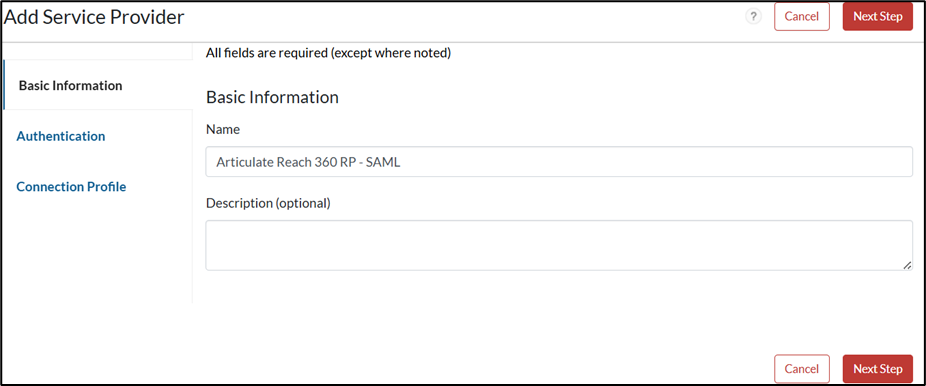
Task: Place cursor after SAML in the Name field
Action: [x=402, y=162]
